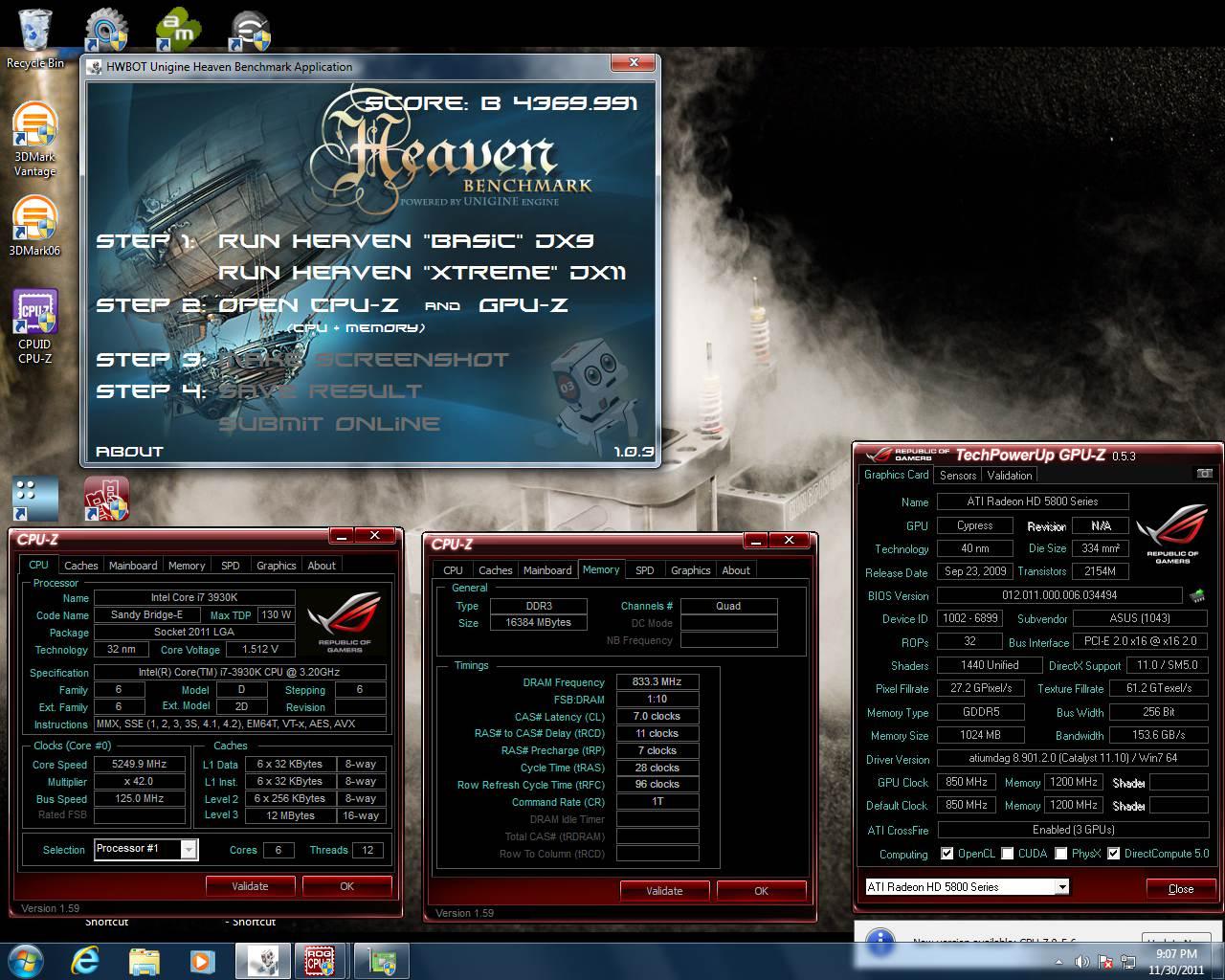Click the window icon in the Heaven title bar
1225x980 pixels.
(x=95, y=66)
